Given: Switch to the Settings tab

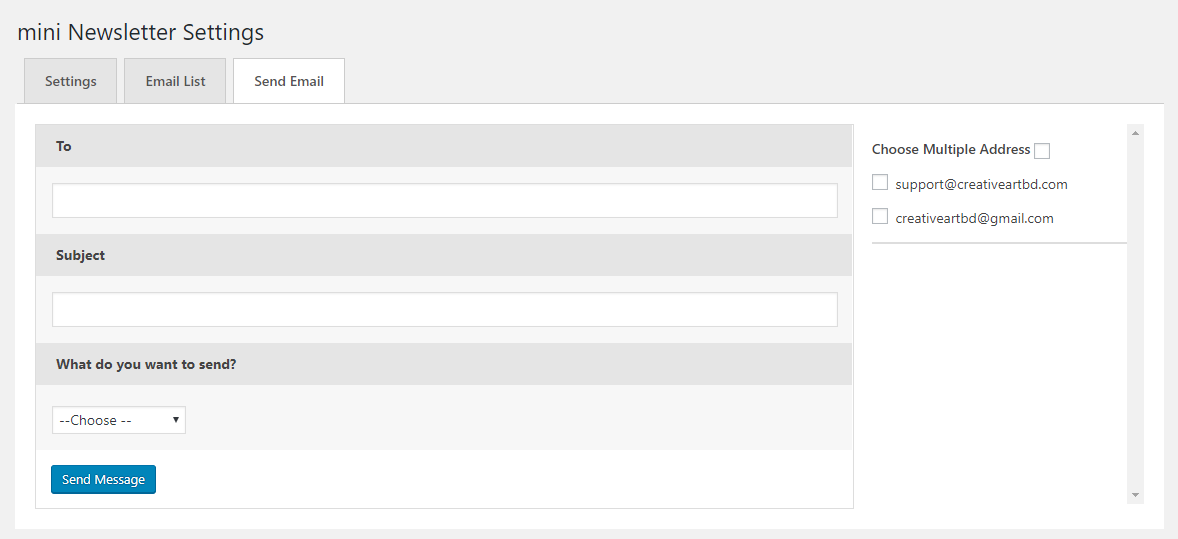Looking at the screenshot, I should pyautogui.click(x=71, y=81).
